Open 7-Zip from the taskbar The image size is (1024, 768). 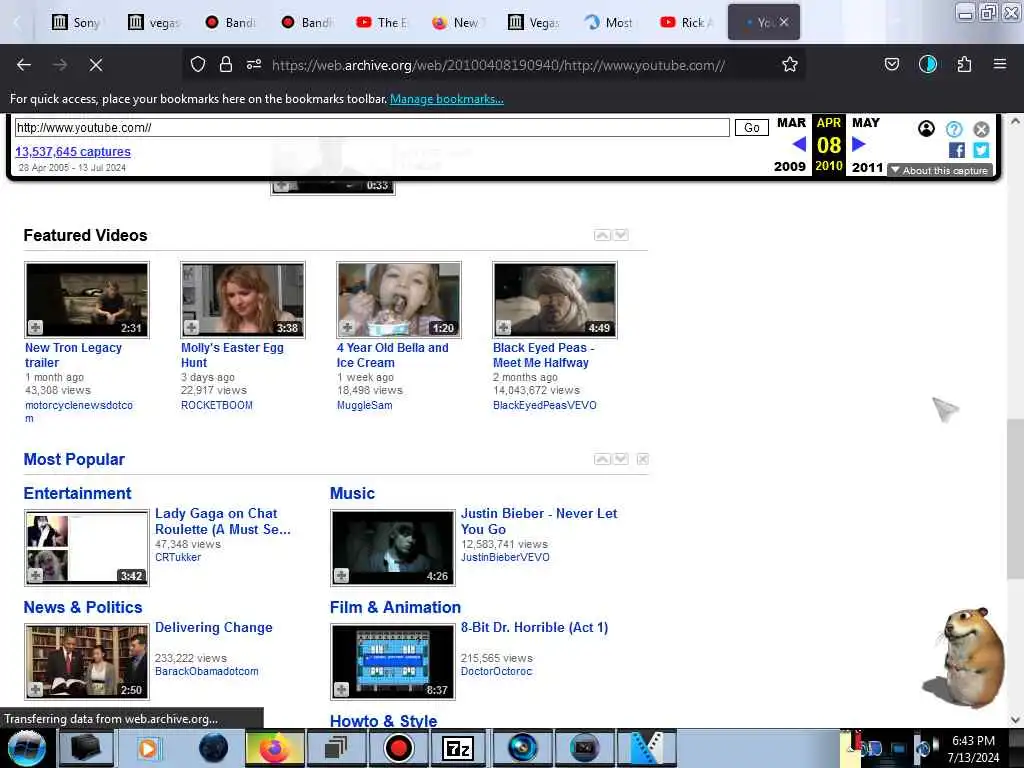point(458,748)
